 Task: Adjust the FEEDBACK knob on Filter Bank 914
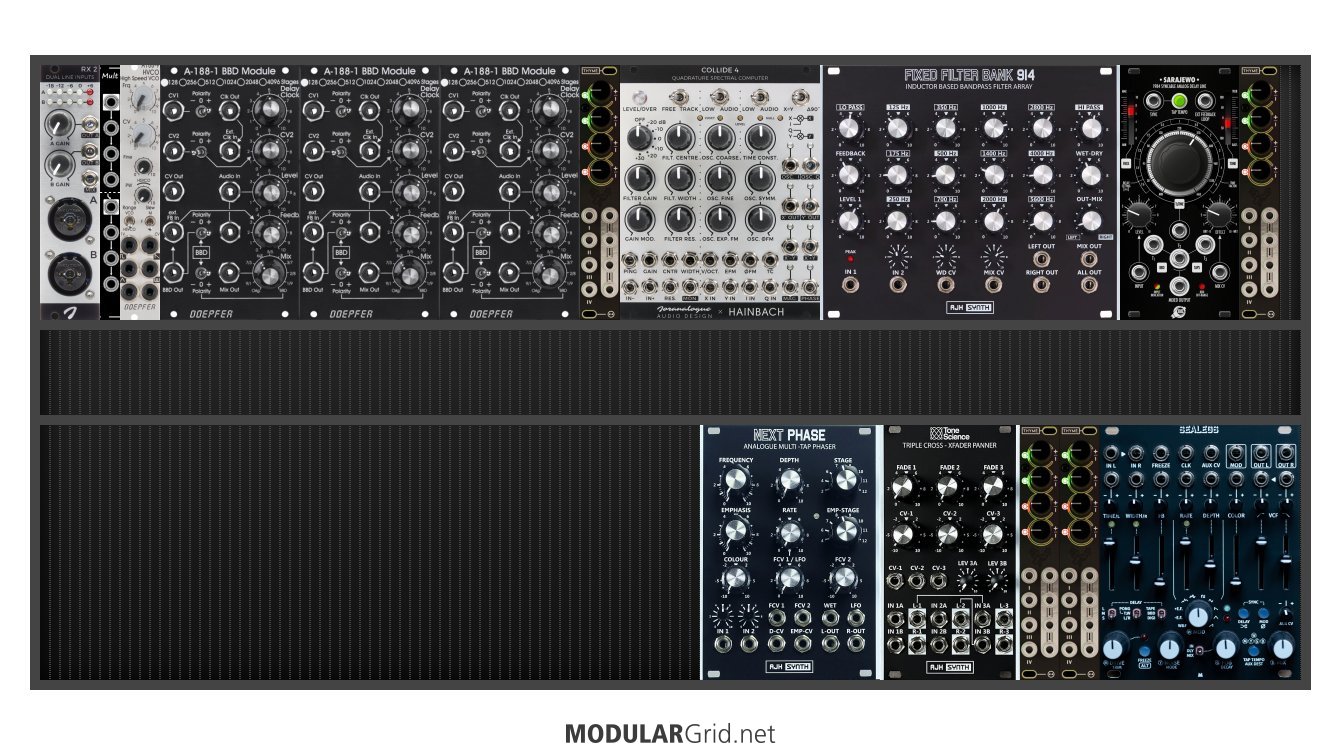[849, 174]
